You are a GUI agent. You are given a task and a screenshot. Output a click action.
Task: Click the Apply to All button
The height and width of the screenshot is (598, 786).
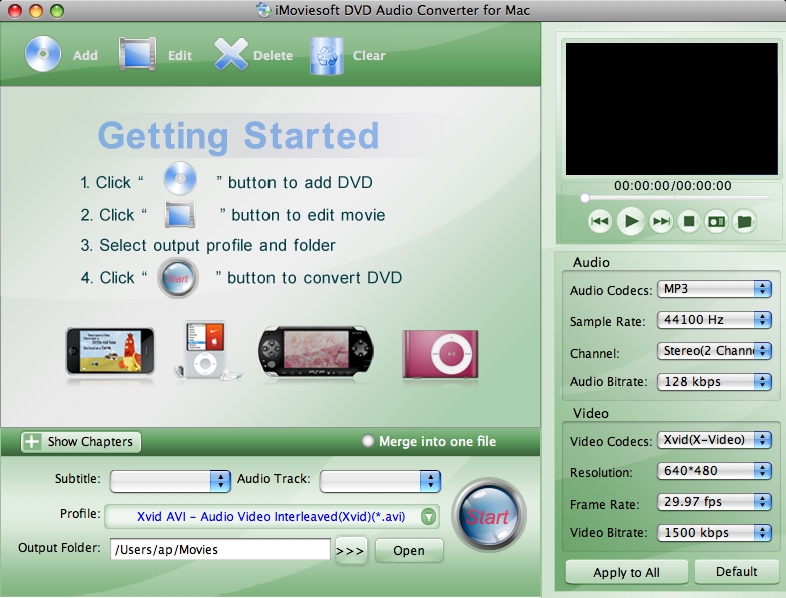tap(626, 572)
